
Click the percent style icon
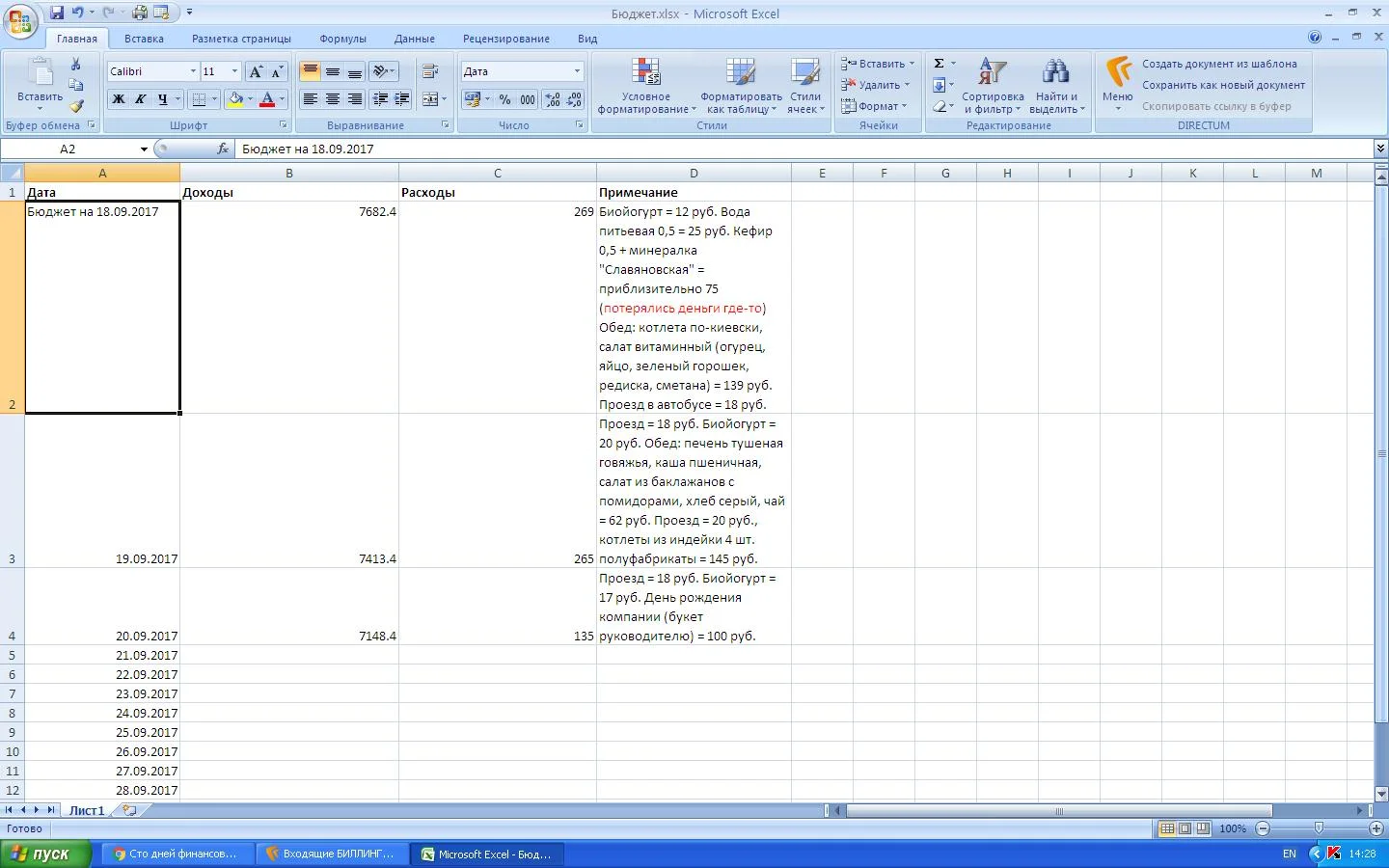[504, 99]
